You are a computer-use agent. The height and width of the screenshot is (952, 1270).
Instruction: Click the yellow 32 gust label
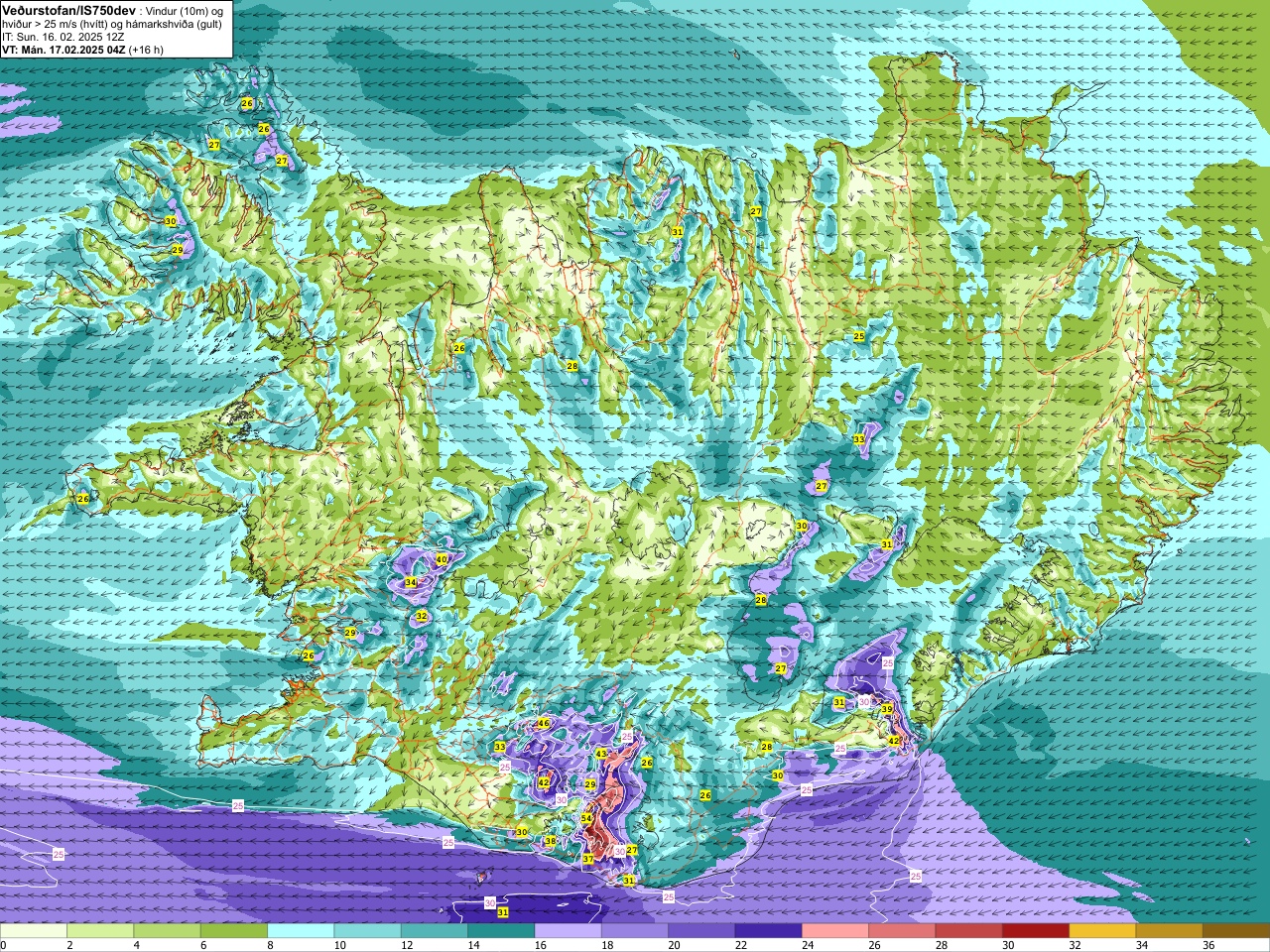pyautogui.click(x=421, y=616)
